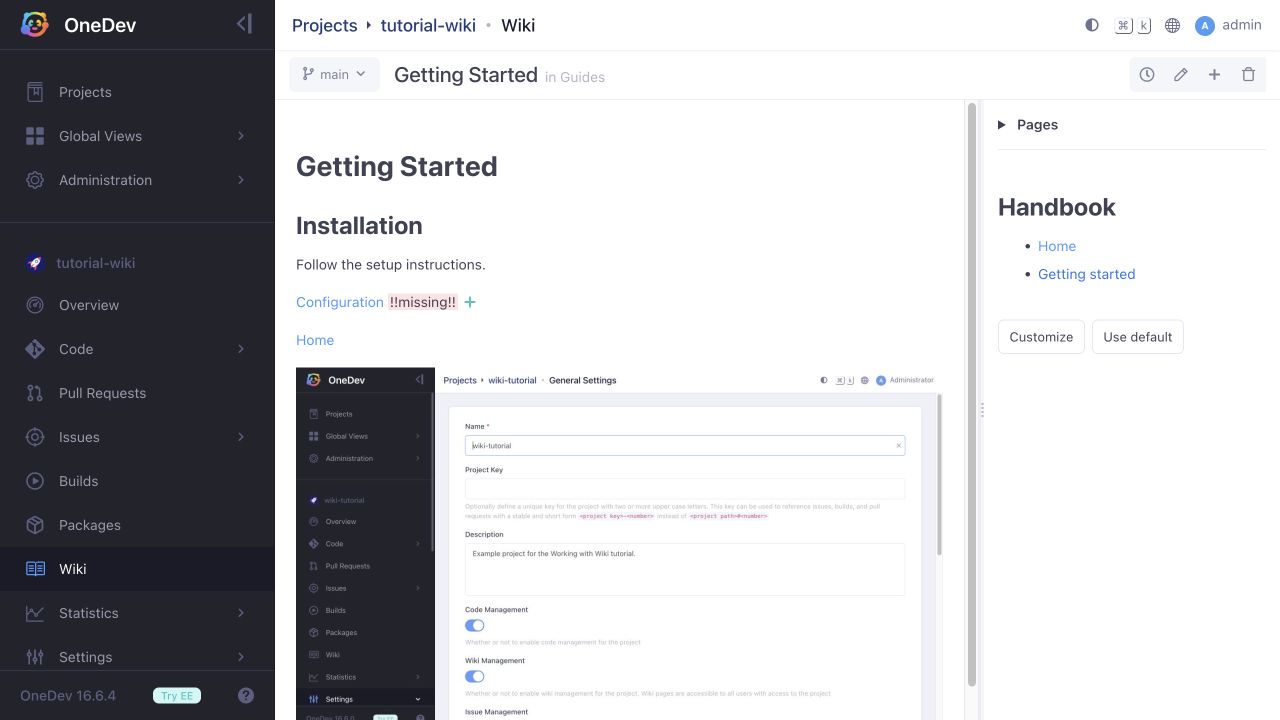The height and width of the screenshot is (720, 1280).
Task: Open the Overview menu item
Action: [x=137, y=305]
